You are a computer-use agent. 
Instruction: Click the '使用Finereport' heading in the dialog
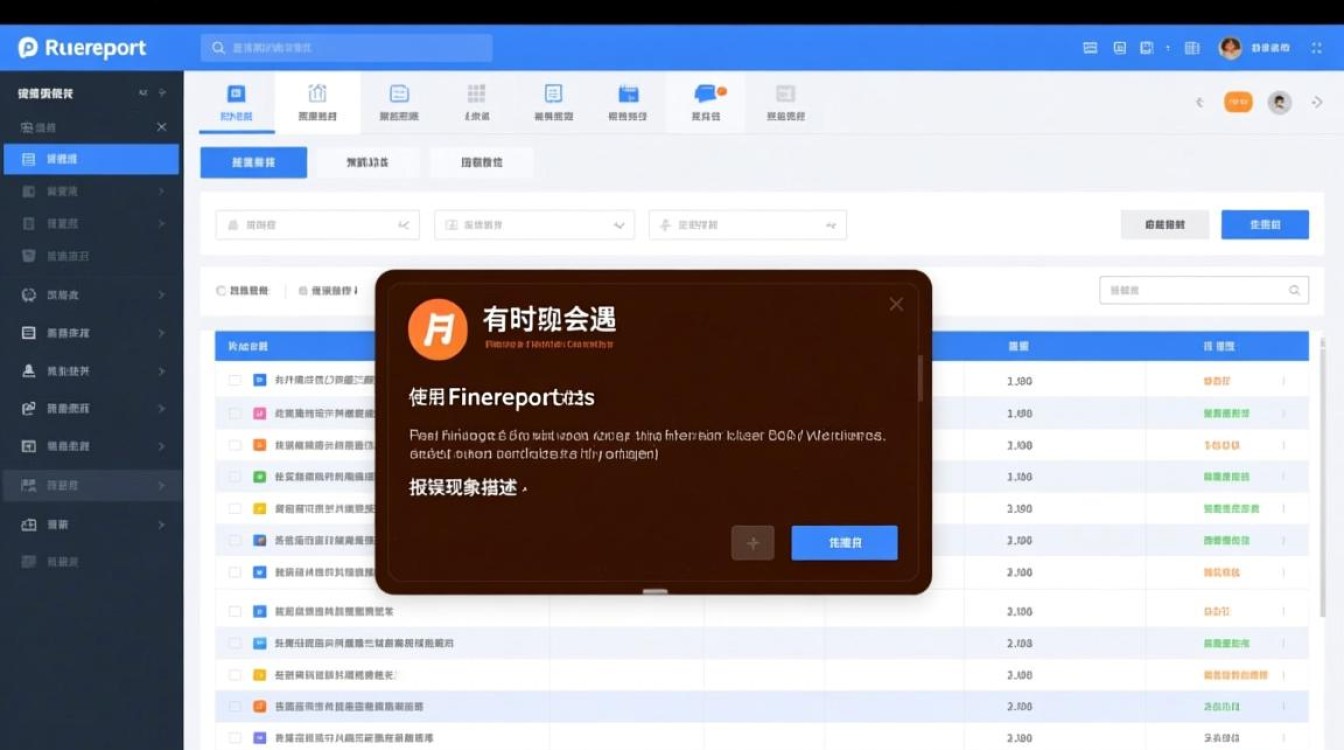tap(502, 397)
